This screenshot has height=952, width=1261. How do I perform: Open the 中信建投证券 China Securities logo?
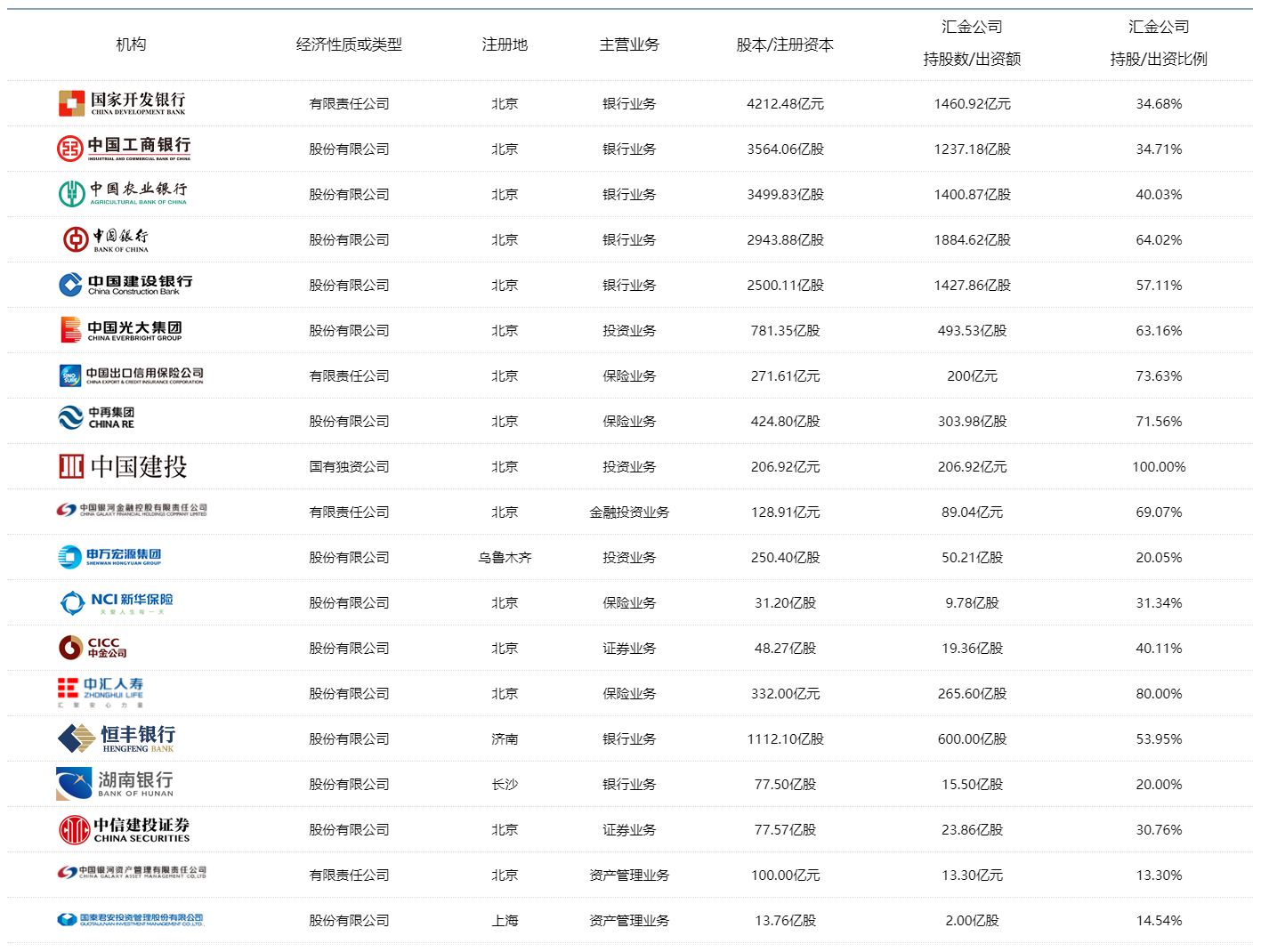125,830
